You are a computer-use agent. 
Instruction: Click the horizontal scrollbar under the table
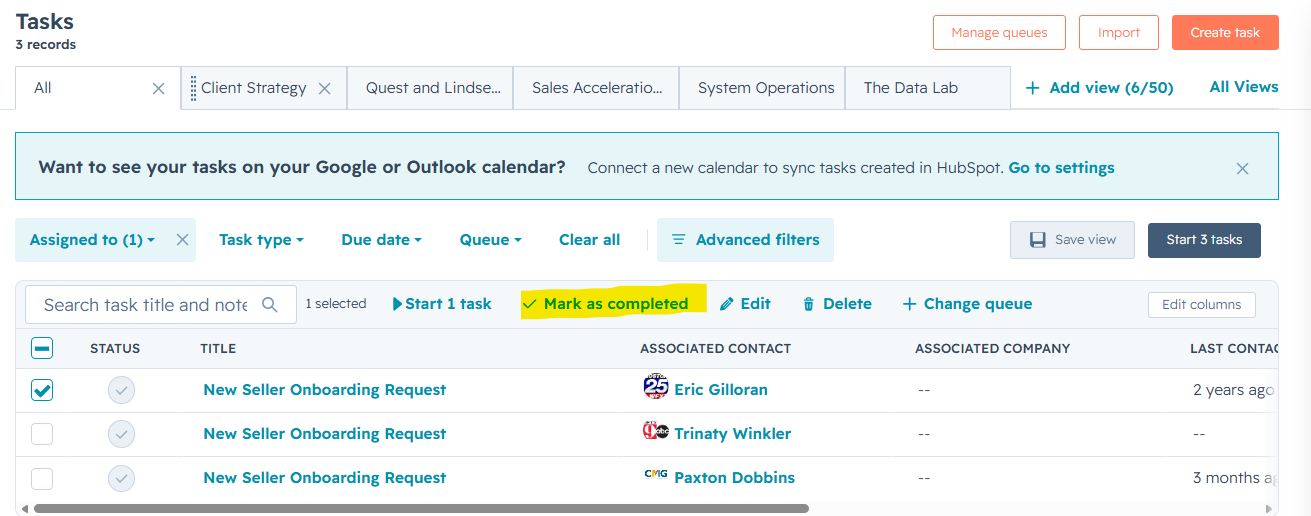(421, 508)
